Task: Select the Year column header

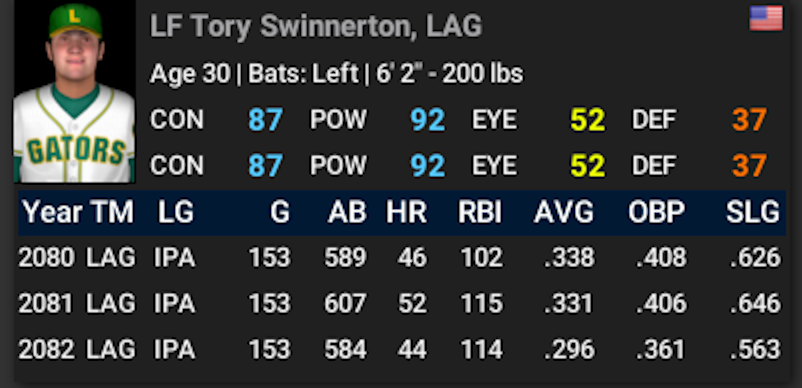Action: coord(53,212)
